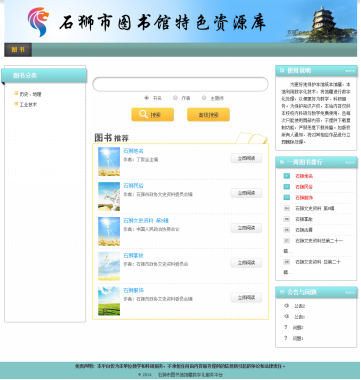The width and height of the screenshot is (361, 380).
Task: Open more arrow on 使用说明 panel
Action: click(350, 71)
